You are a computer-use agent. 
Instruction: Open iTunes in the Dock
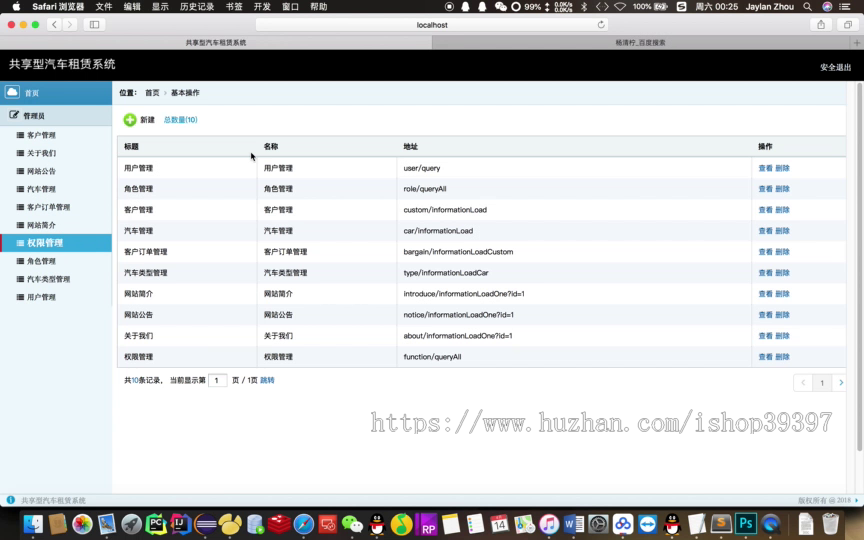[549, 524]
